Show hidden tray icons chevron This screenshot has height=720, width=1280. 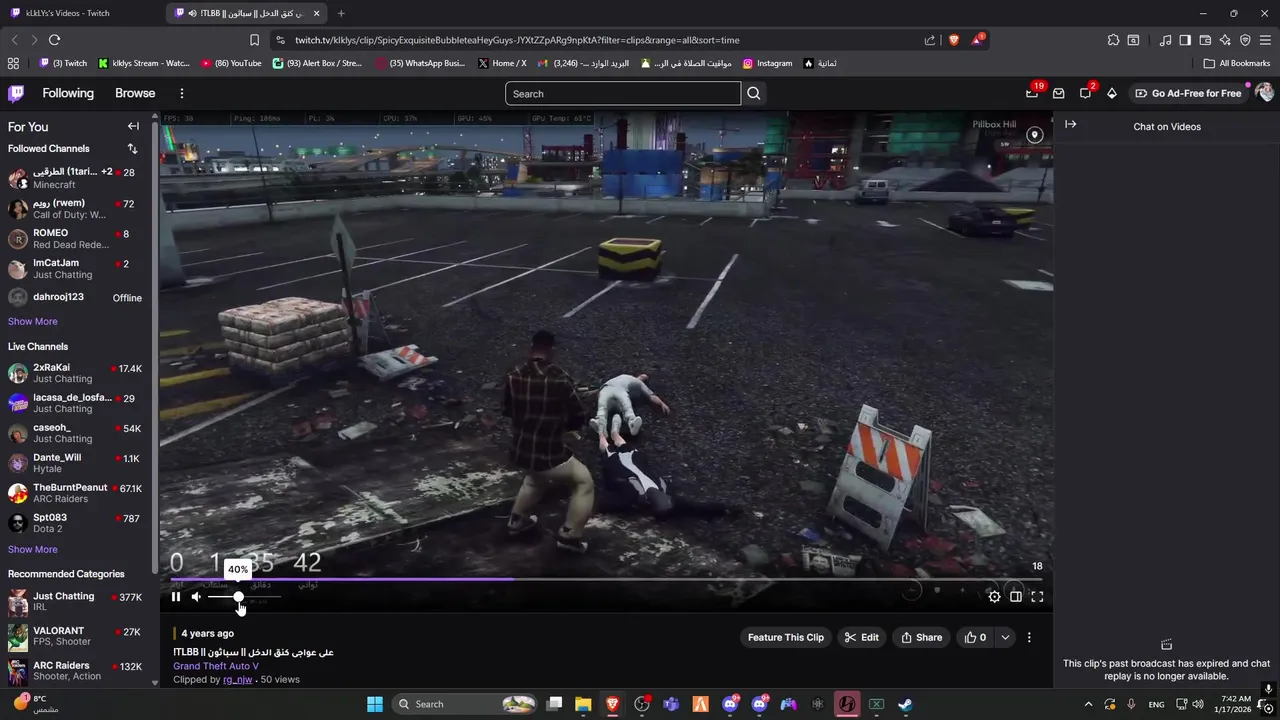pos(1088,704)
